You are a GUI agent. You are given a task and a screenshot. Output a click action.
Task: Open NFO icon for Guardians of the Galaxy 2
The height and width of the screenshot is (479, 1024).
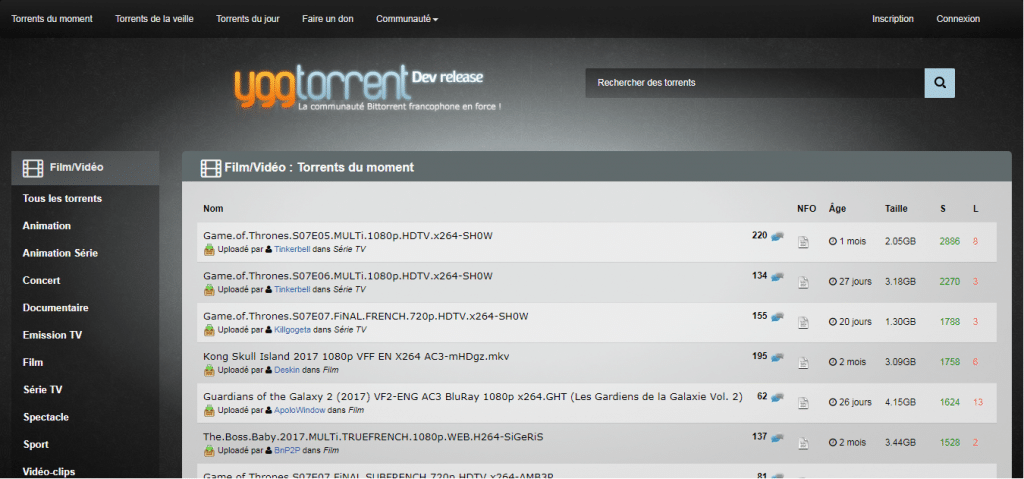click(x=803, y=403)
